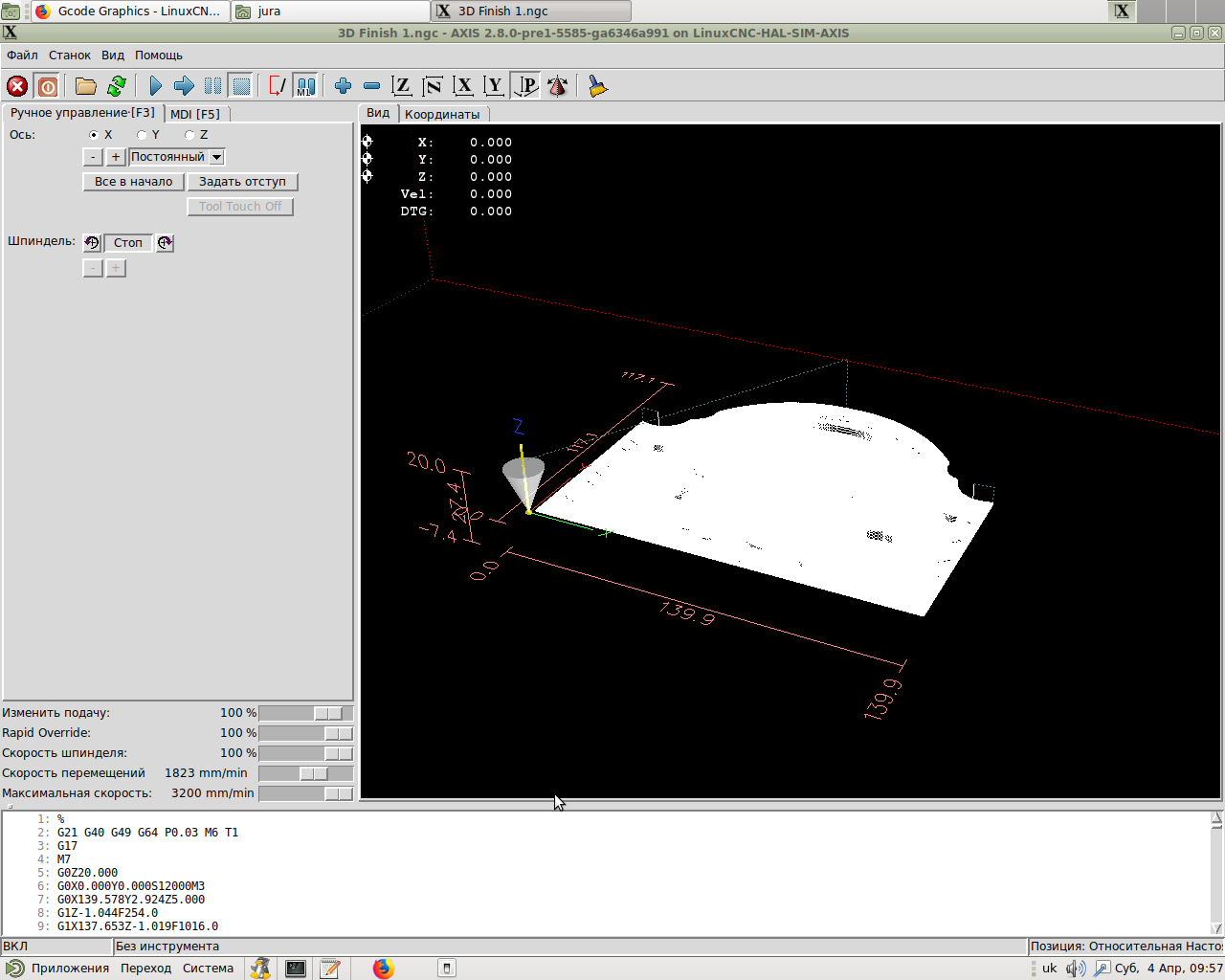Click the G-code listing vertical scrollbar
Image resolution: width=1225 pixels, height=980 pixels.
1216,873
